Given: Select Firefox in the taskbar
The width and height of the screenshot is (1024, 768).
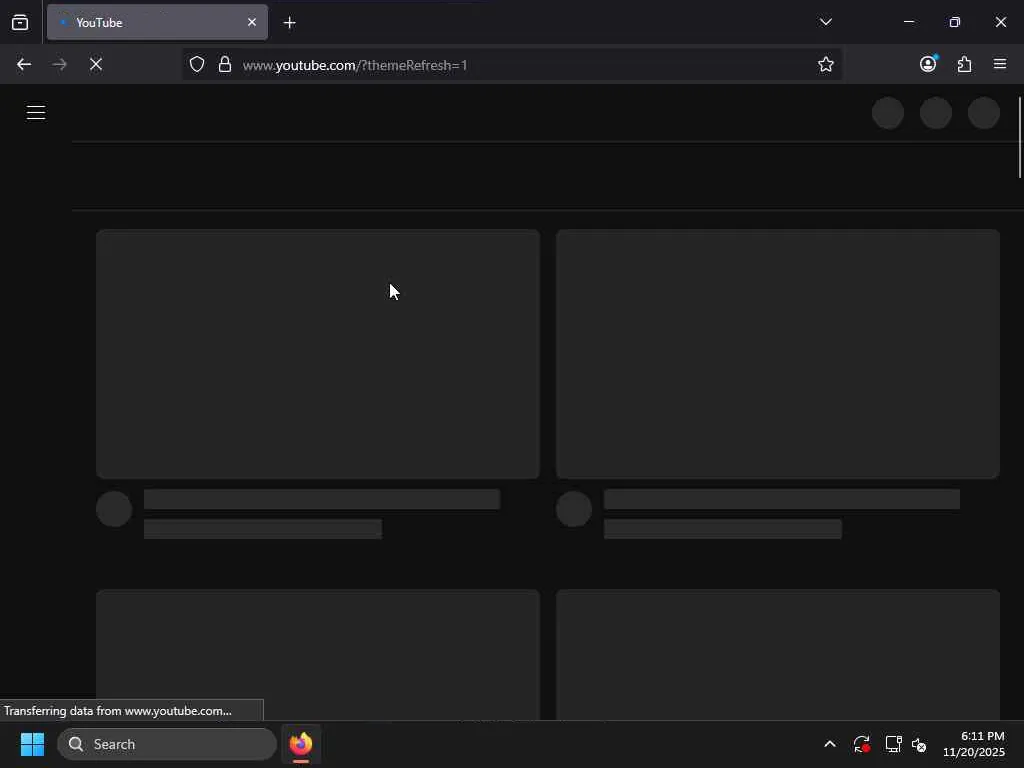Looking at the screenshot, I should tap(301, 744).
